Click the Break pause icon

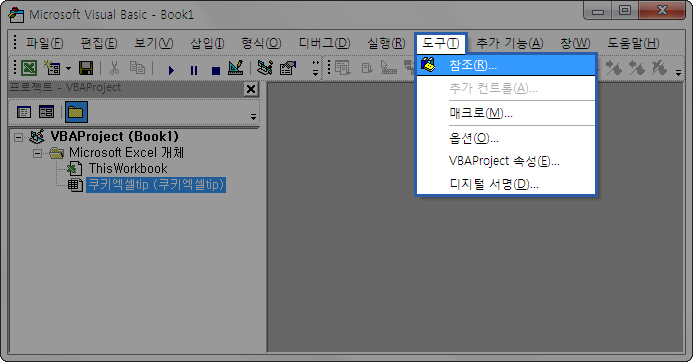coord(194,70)
